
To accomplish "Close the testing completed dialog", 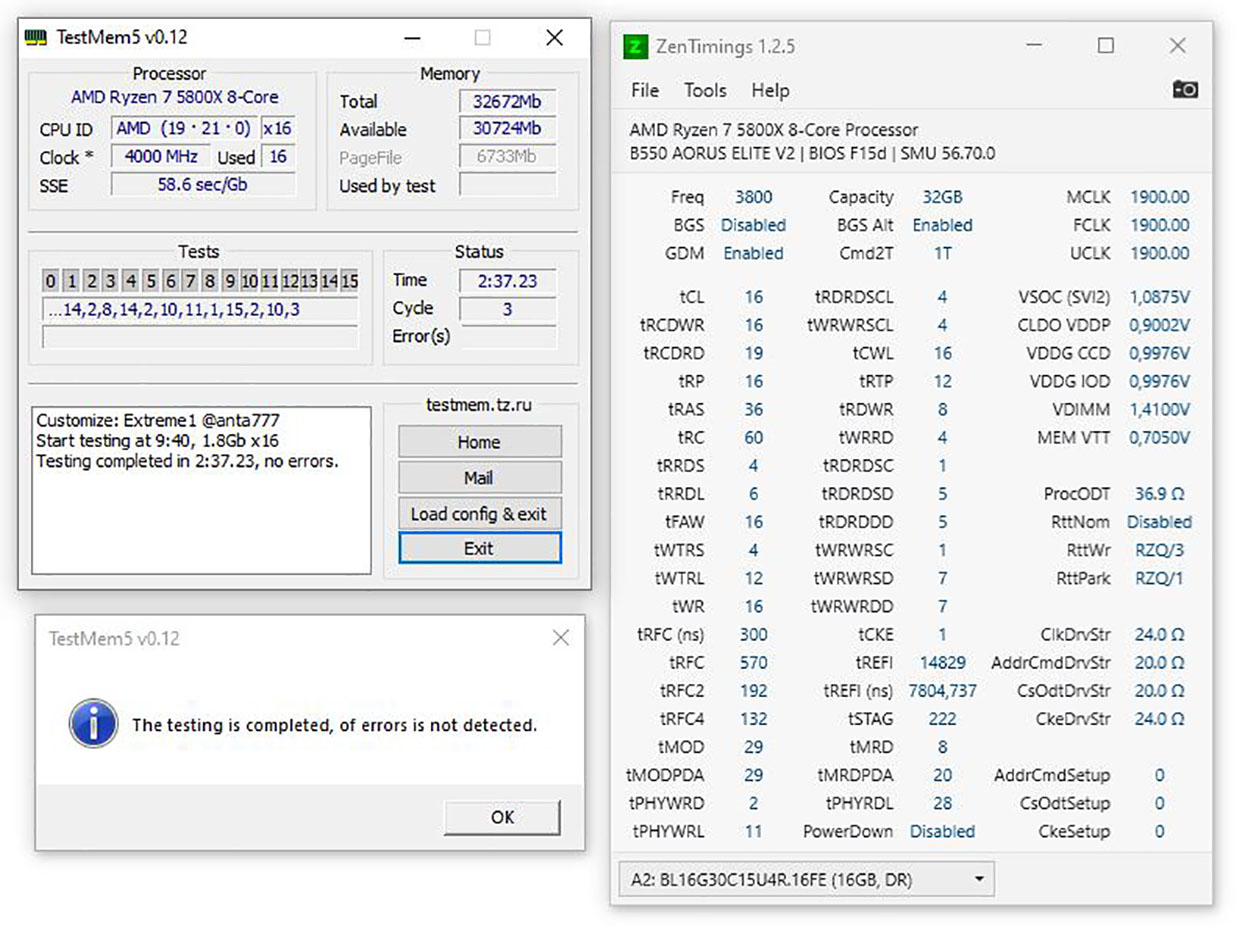I will pos(561,638).
